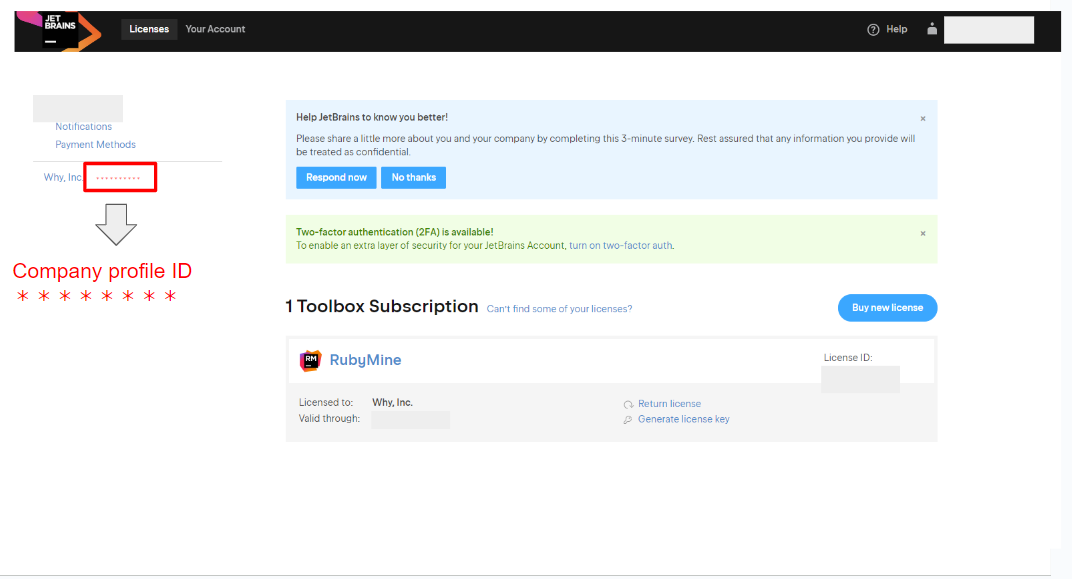Click the Help JetBrains to know you better heading

(x=372, y=118)
